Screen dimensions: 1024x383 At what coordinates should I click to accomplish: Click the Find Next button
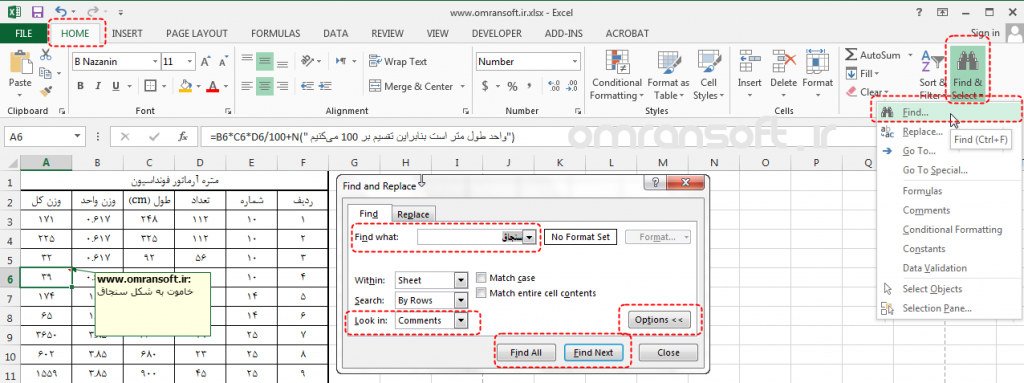pos(593,352)
